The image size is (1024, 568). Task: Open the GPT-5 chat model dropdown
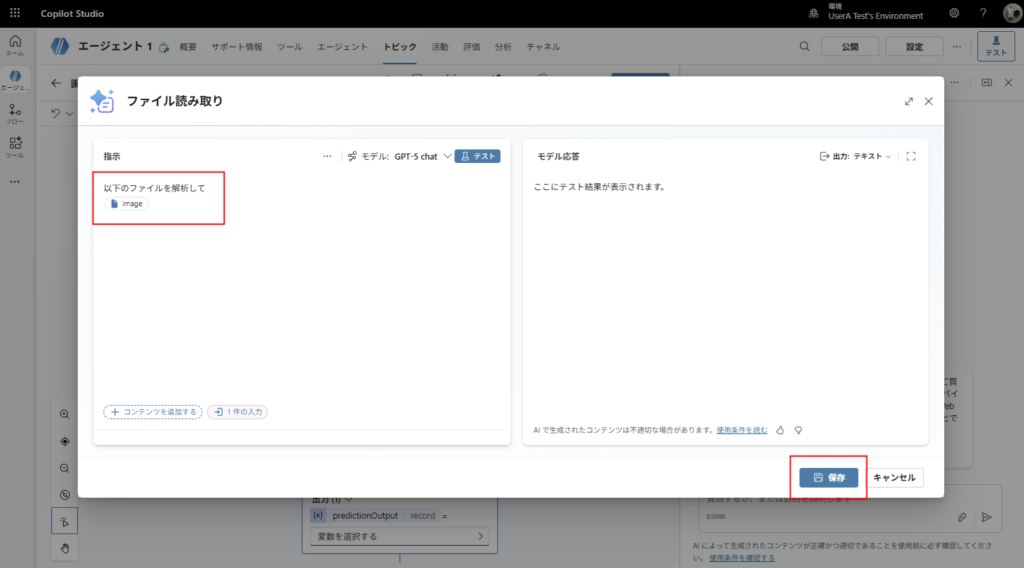tap(423, 156)
